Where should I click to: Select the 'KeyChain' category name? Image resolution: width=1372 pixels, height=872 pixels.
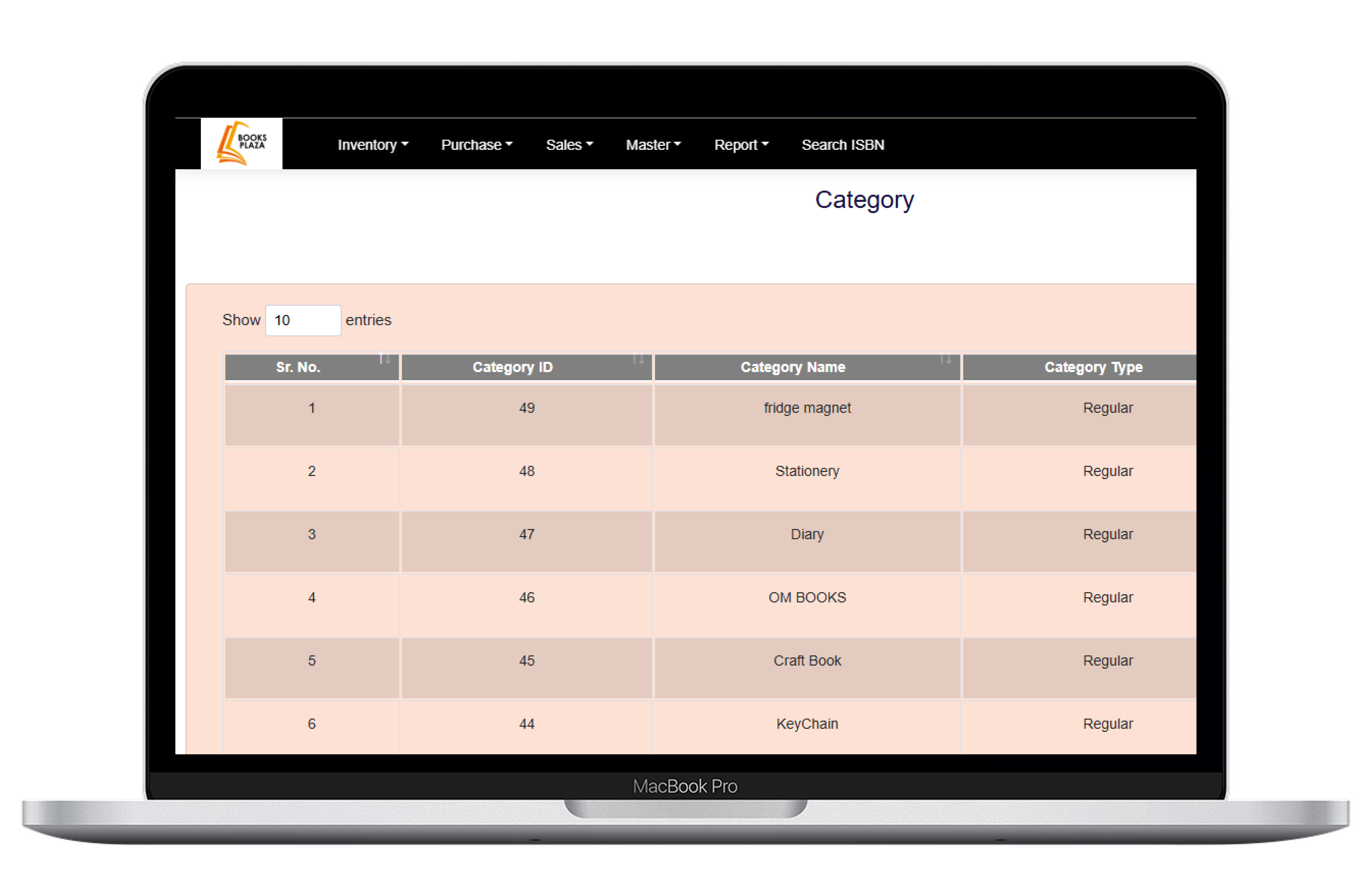point(807,724)
